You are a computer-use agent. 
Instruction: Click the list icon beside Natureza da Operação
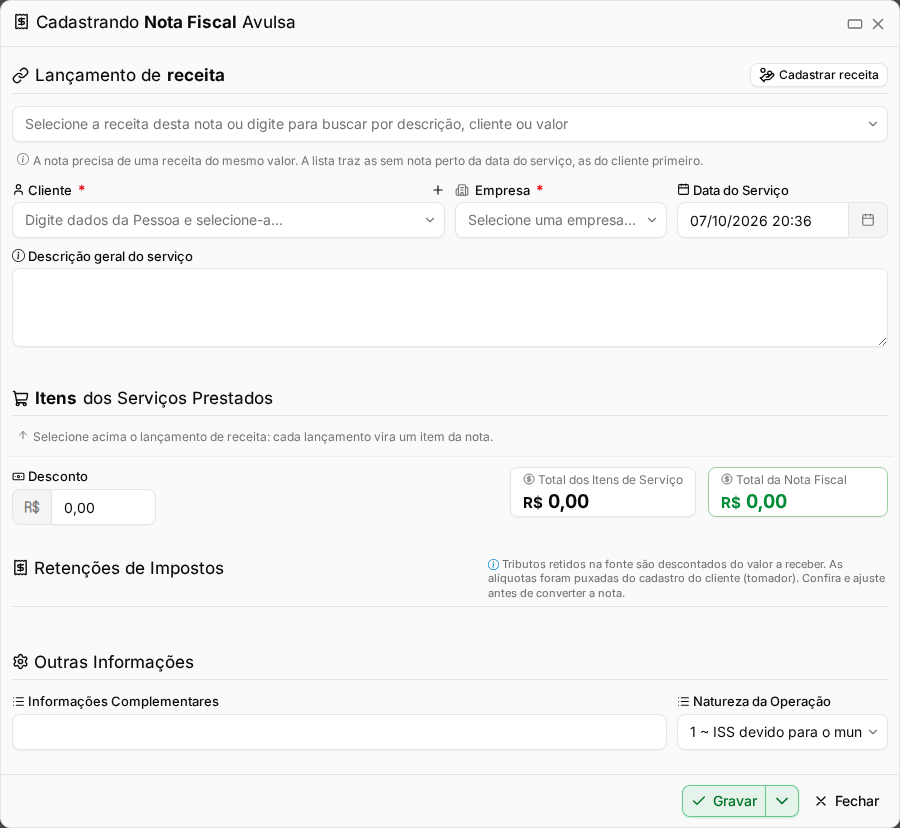(x=683, y=701)
